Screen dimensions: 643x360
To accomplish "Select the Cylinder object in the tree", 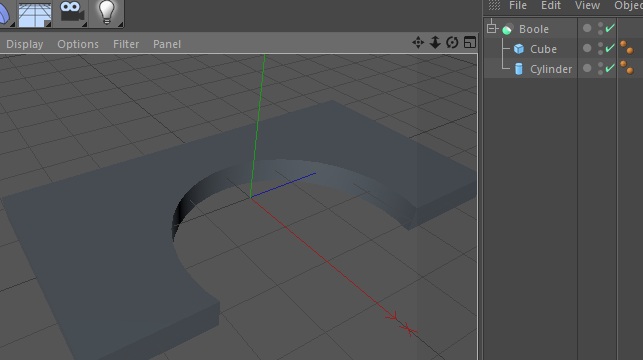I will [x=551, y=69].
